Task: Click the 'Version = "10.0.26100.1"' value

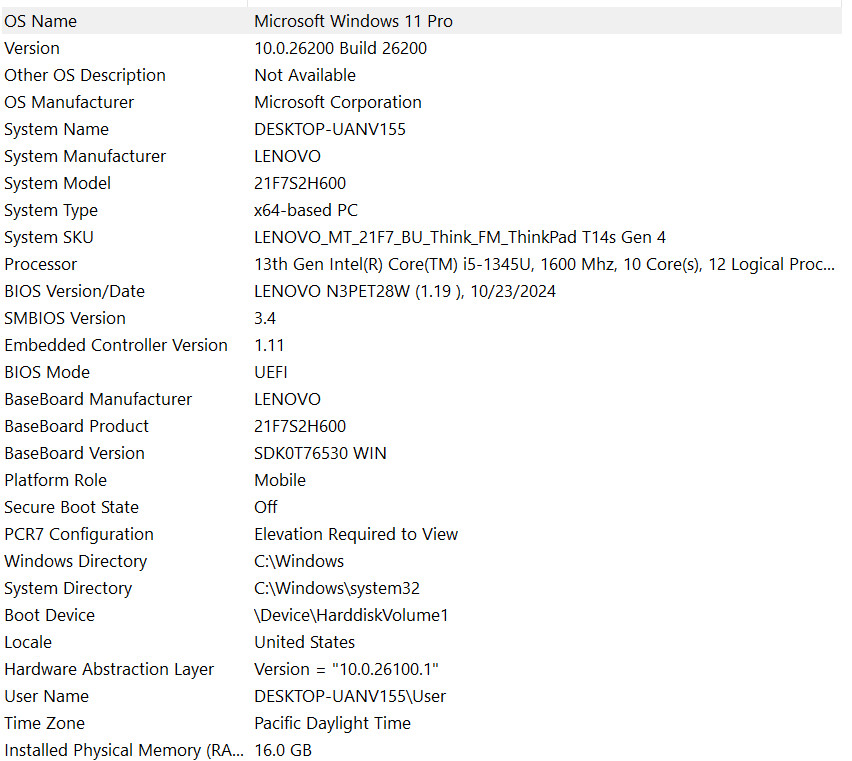Action: [x=346, y=669]
